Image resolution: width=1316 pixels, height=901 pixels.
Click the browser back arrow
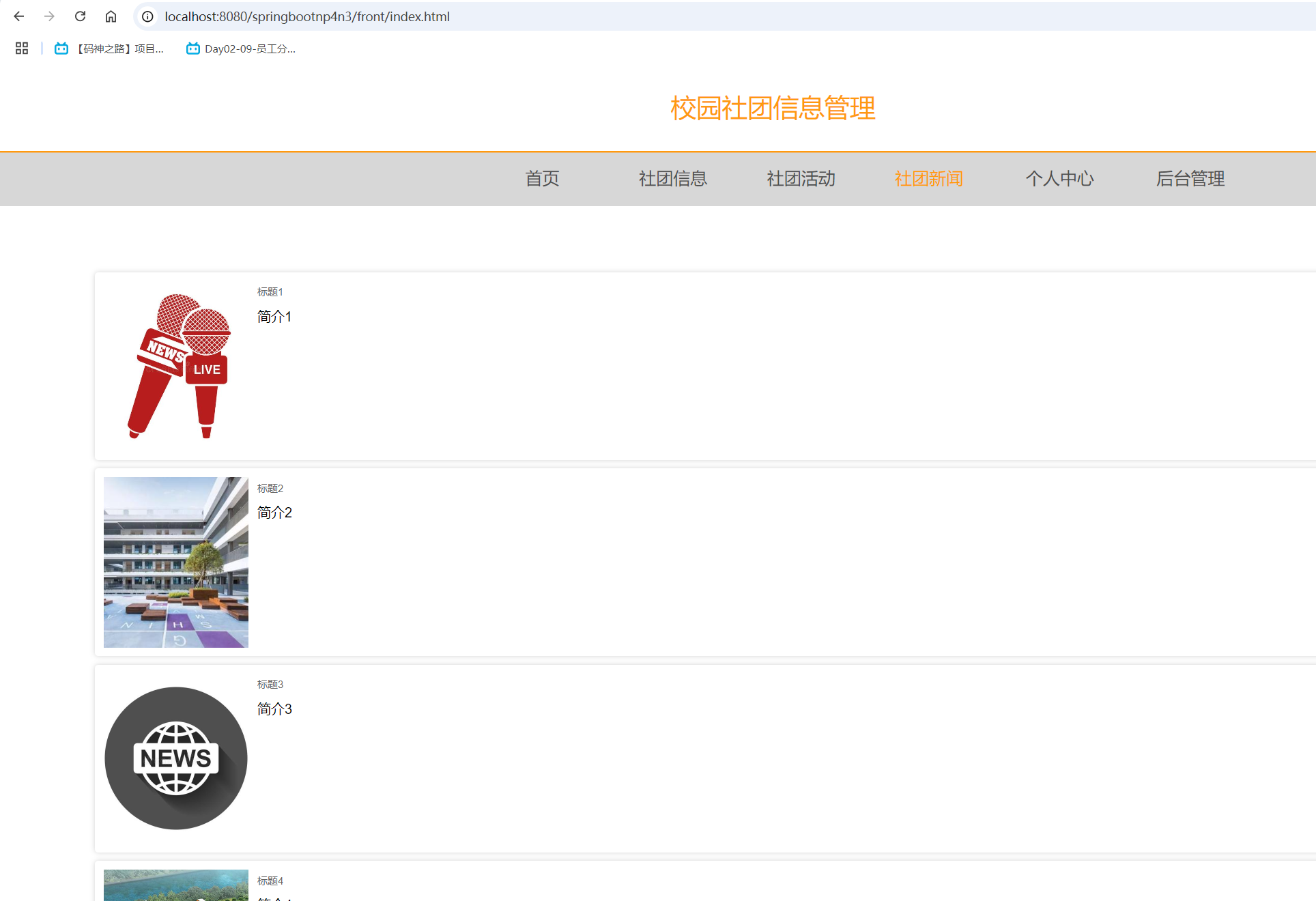19,16
